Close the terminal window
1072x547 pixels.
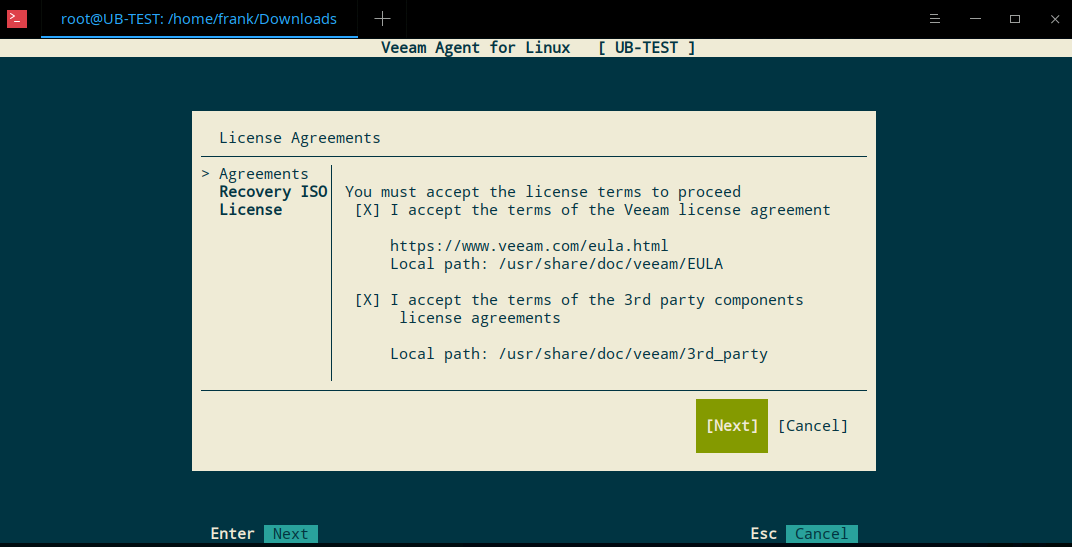click(1054, 19)
